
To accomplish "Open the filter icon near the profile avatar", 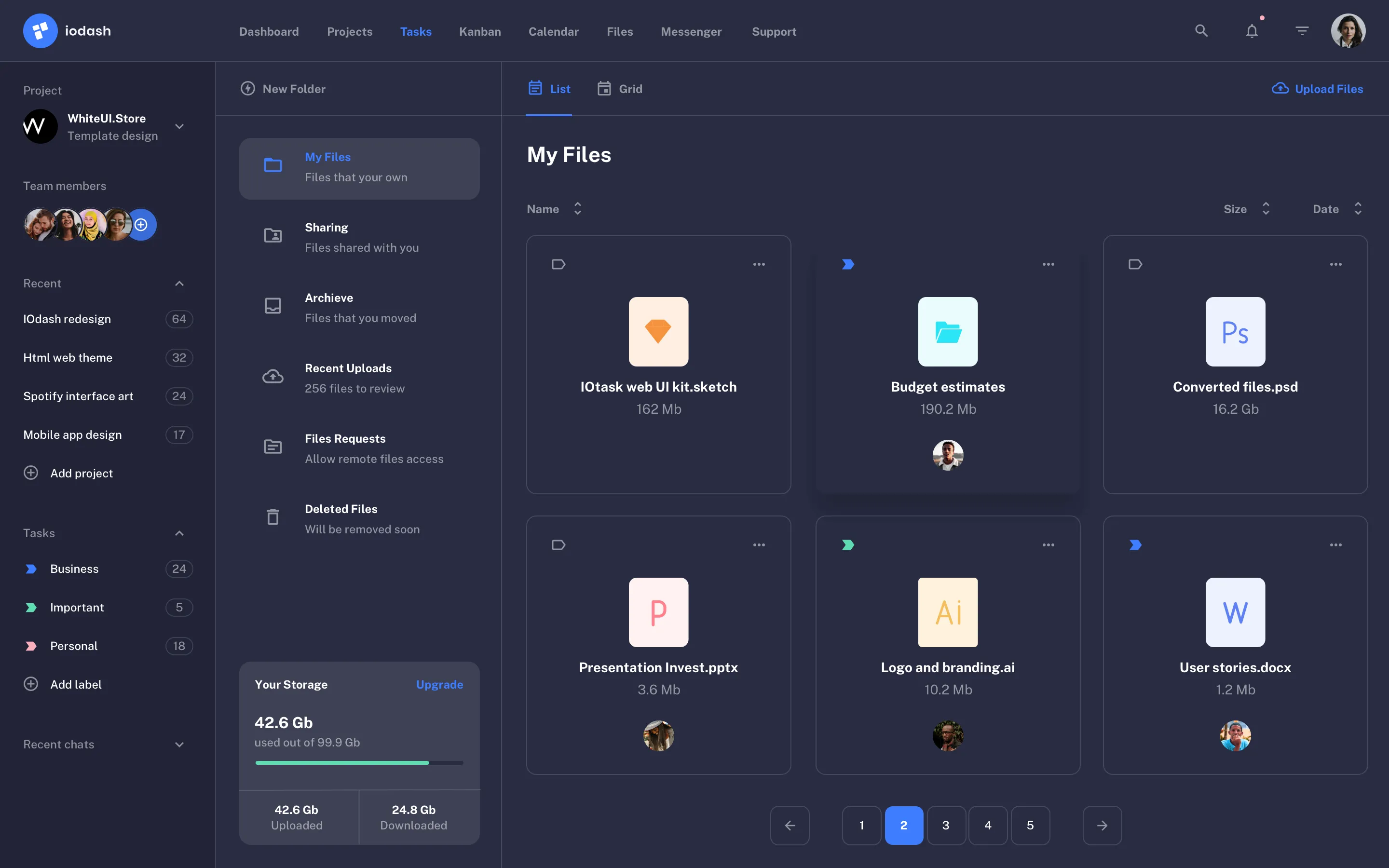I will [x=1302, y=30].
